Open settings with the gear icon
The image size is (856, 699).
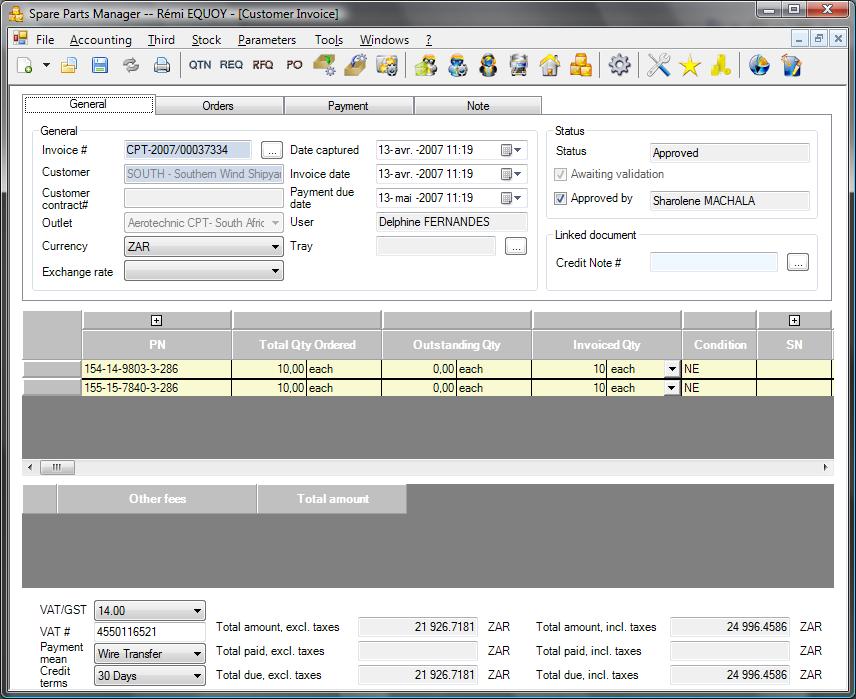coord(619,66)
